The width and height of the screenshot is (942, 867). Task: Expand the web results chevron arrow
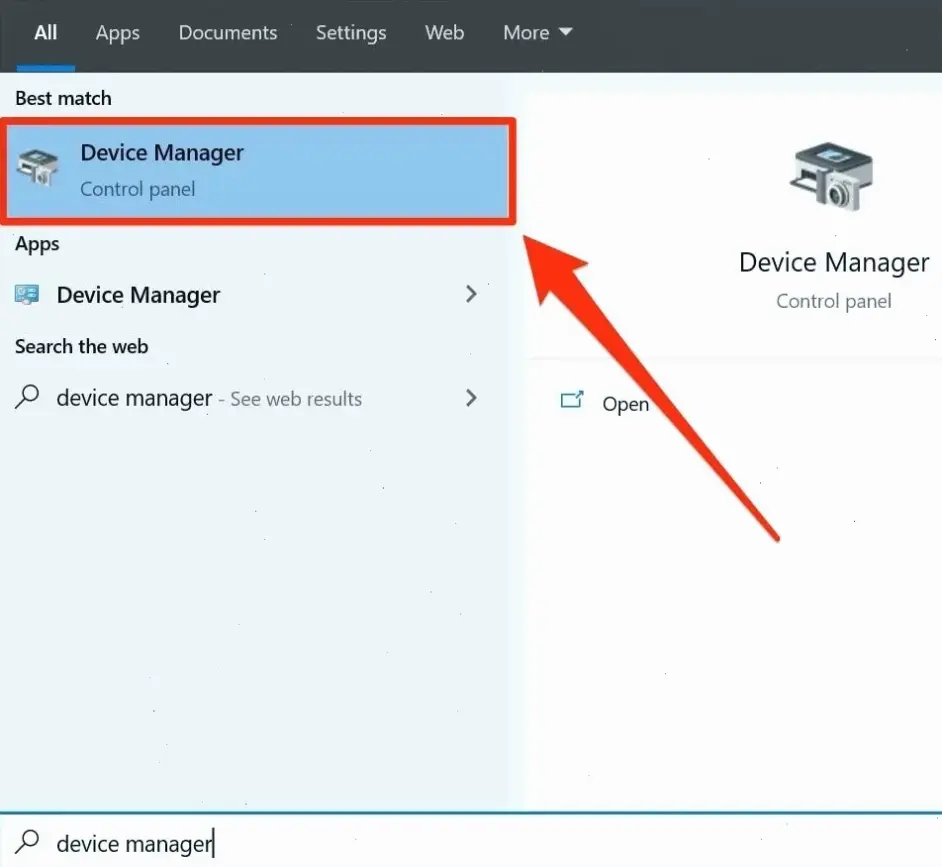[471, 398]
